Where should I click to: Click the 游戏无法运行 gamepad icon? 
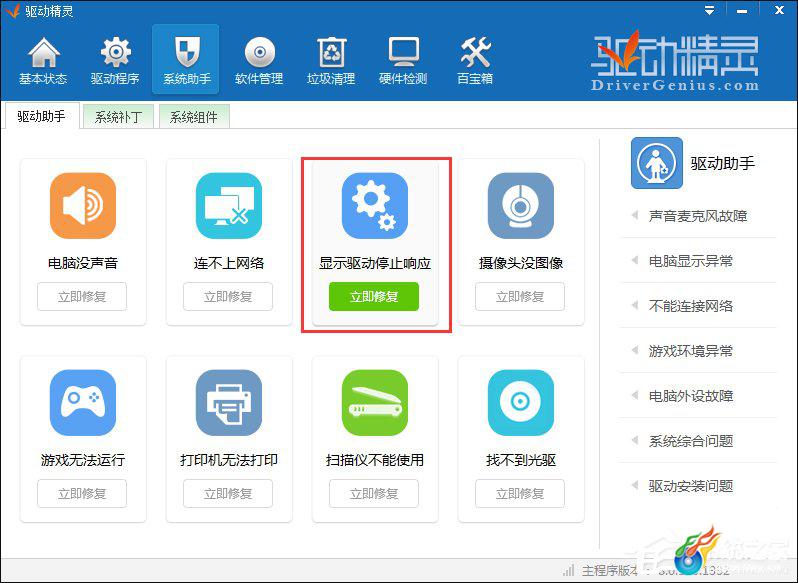pyautogui.click(x=83, y=402)
